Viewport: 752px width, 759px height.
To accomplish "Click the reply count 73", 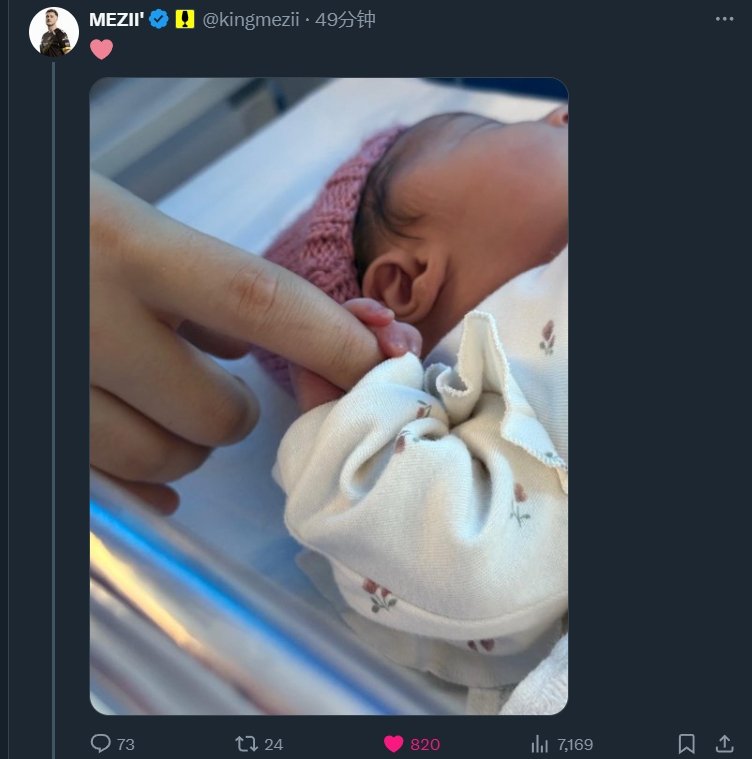I will (x=126, y=744).
